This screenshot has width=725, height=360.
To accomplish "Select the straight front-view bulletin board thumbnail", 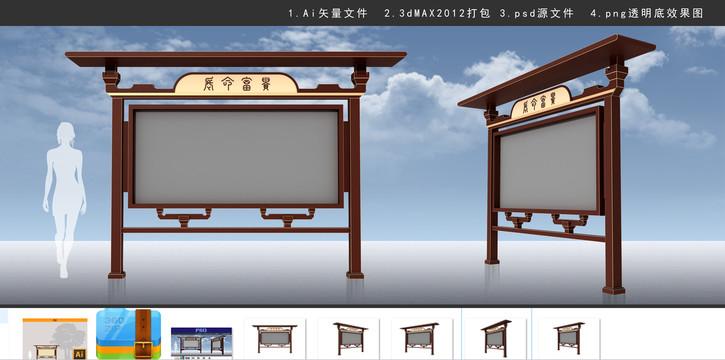I will [x=275, y=338].
